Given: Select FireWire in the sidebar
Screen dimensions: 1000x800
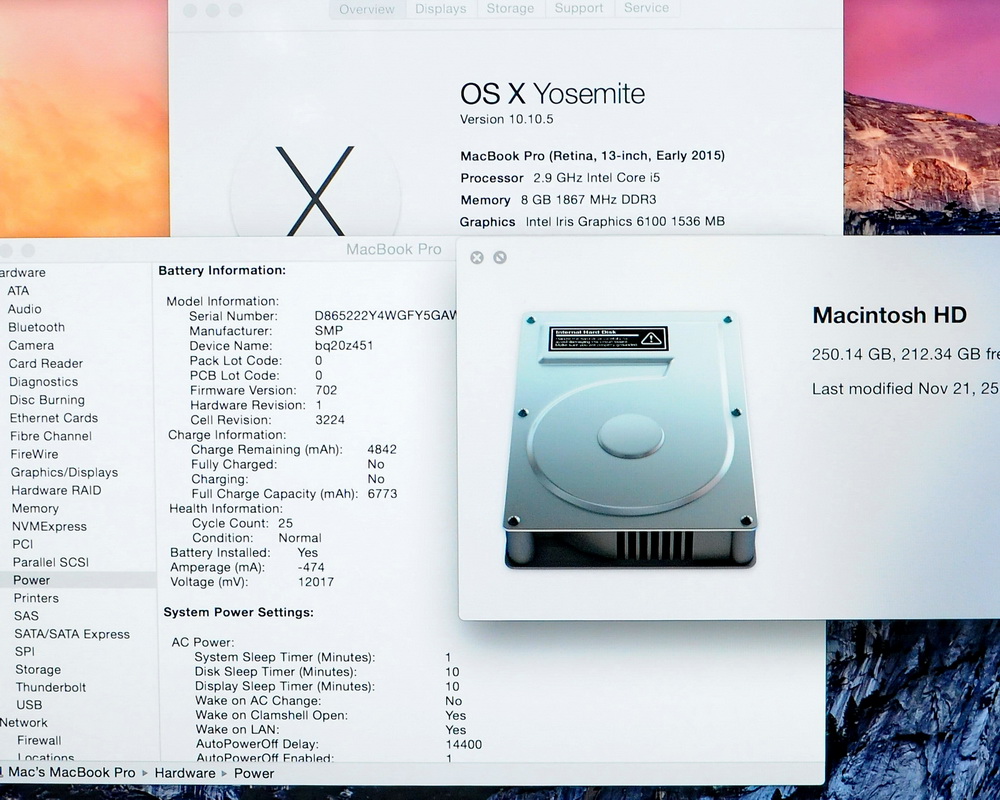Looking at the screenshot, I should pos(34,454).
